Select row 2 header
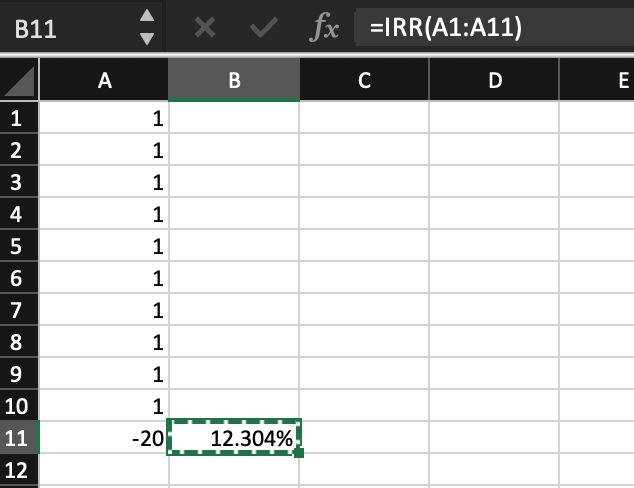Image resolution: width=634 pixels, height=488 pixels. click(19, 150)
